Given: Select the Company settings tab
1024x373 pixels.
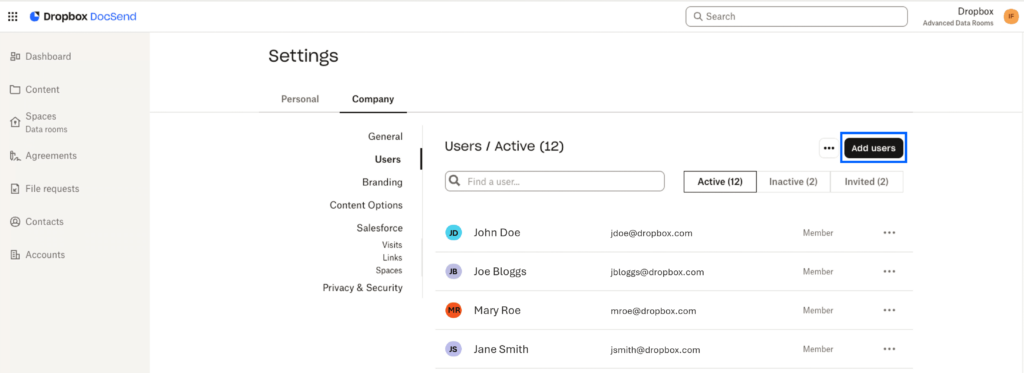Looking at the screenshot, I should 373,99.
